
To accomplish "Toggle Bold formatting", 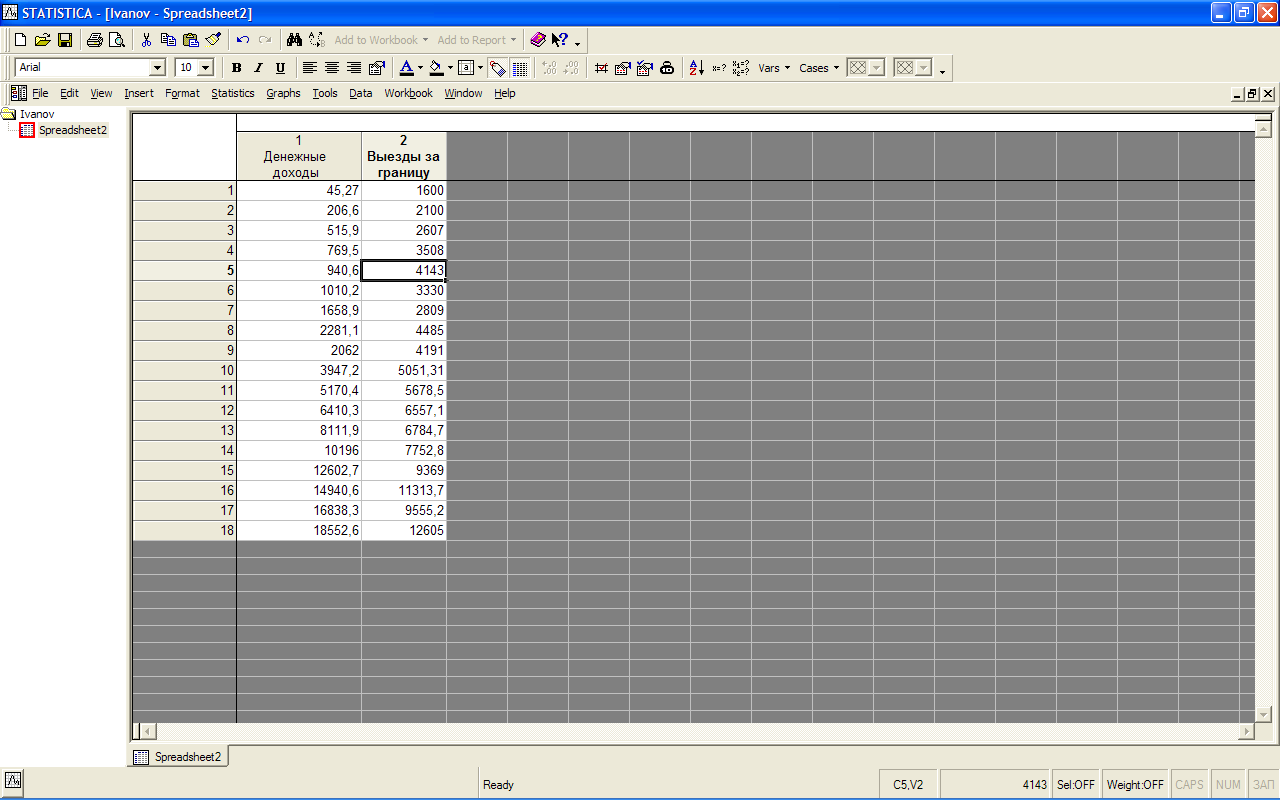I will (x=237, y=68).
